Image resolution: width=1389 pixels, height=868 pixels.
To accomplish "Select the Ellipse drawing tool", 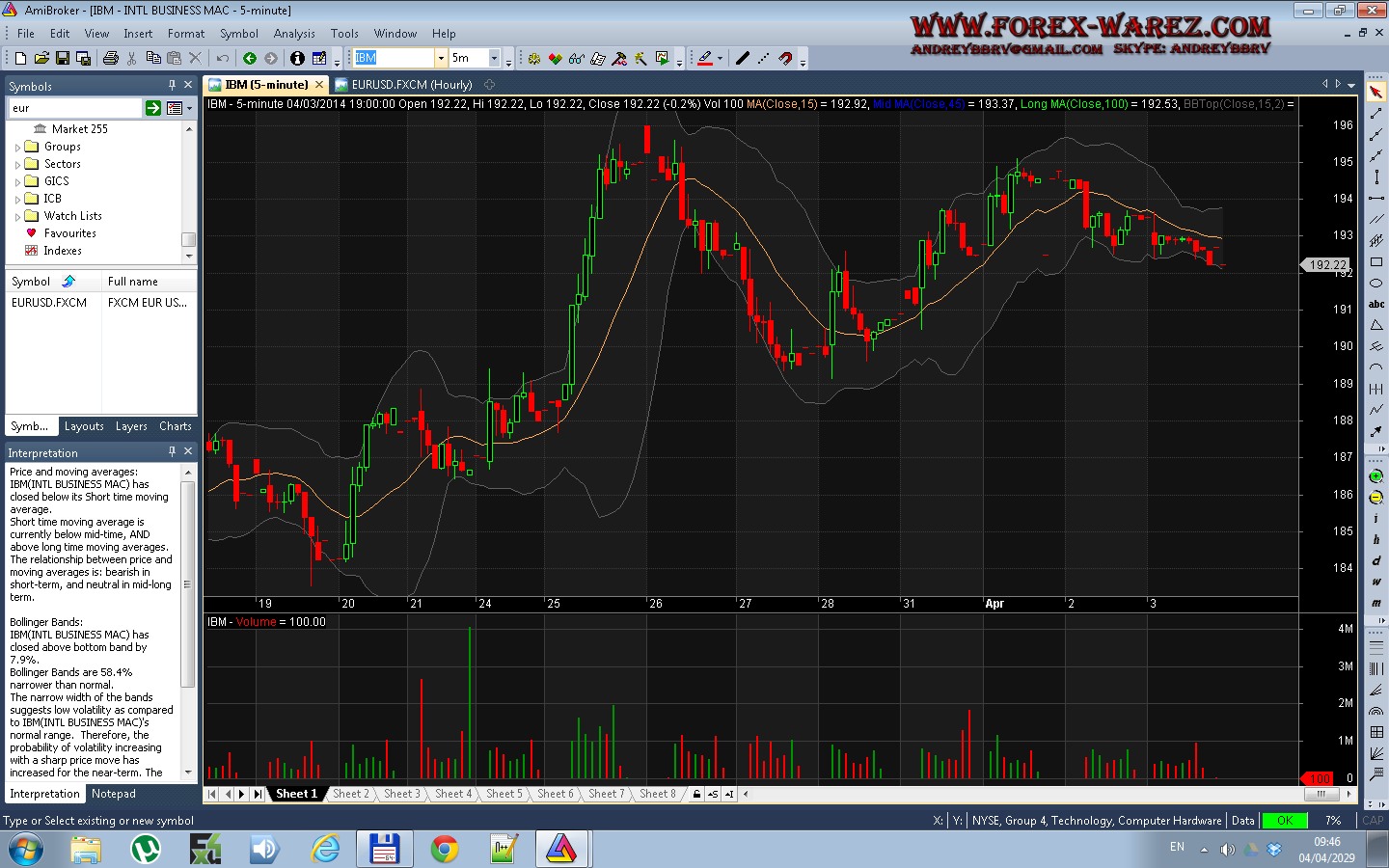I will (x=1375, y=284).
